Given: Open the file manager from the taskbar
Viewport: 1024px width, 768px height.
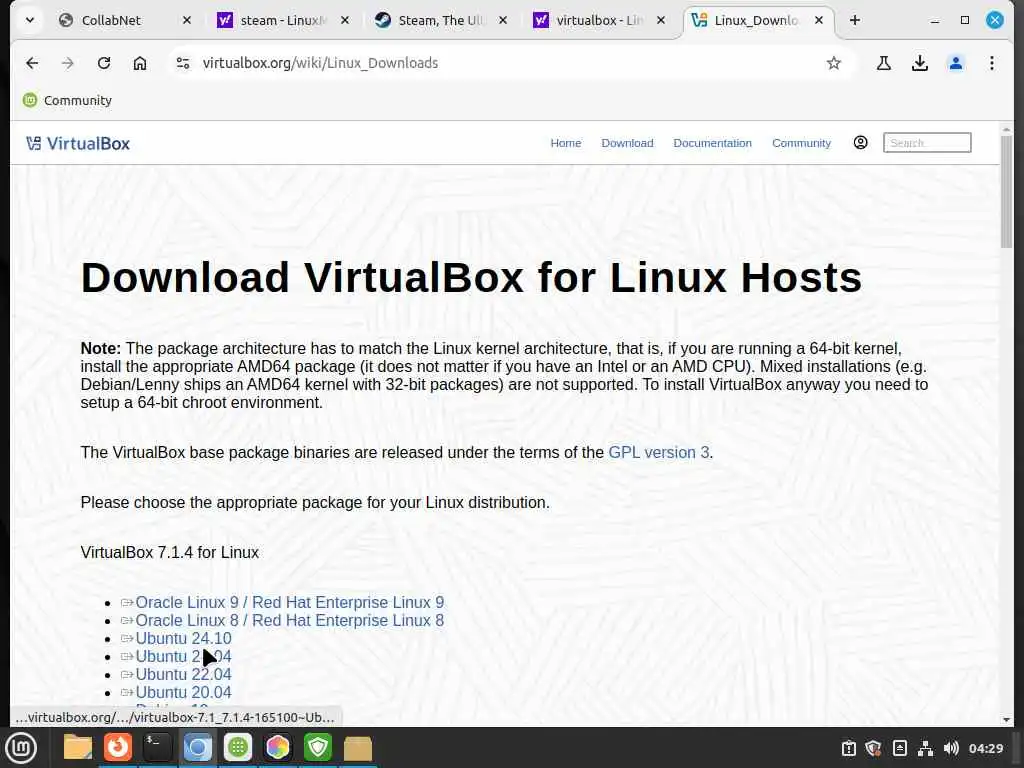Looking at the screenshot, I should pyautogui.click(x=78, y=748).
